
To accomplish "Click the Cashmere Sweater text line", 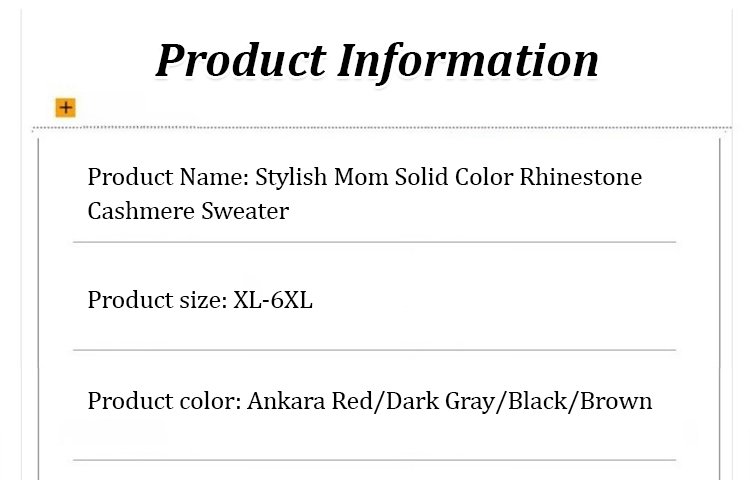I will (188, 211).
